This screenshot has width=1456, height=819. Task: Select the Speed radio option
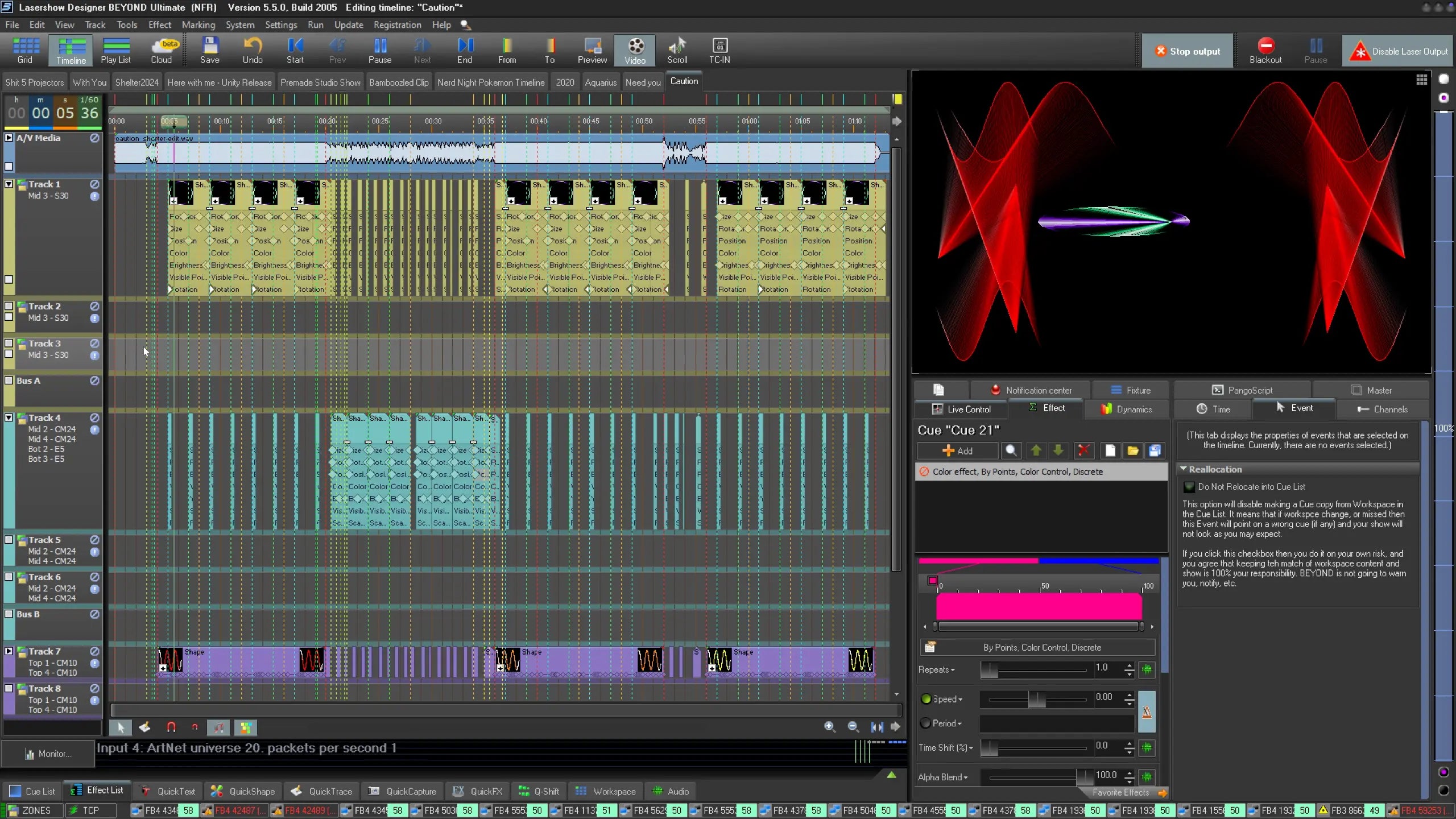(926, 699)
